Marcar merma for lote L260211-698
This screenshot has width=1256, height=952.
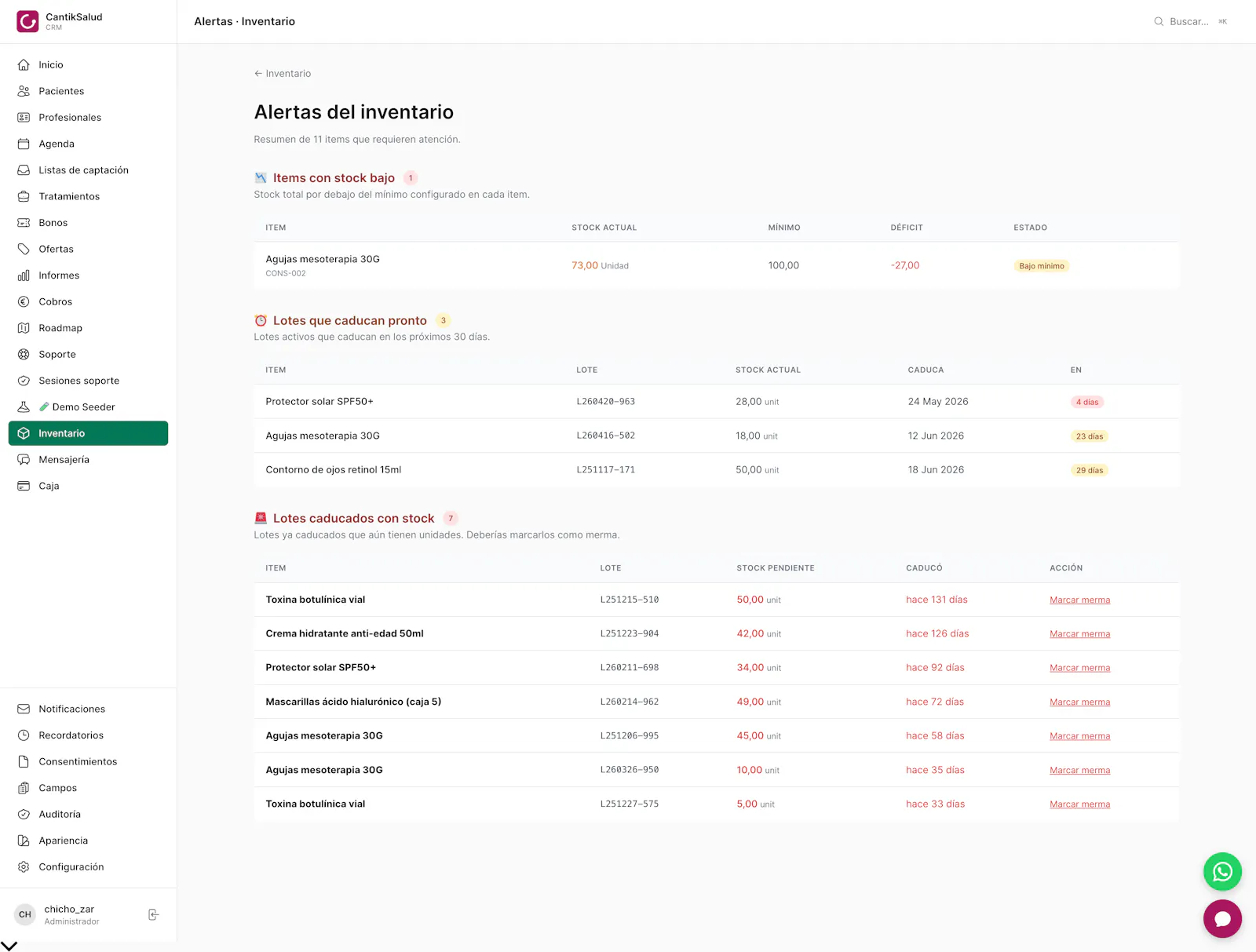(x=1079, y=668)
